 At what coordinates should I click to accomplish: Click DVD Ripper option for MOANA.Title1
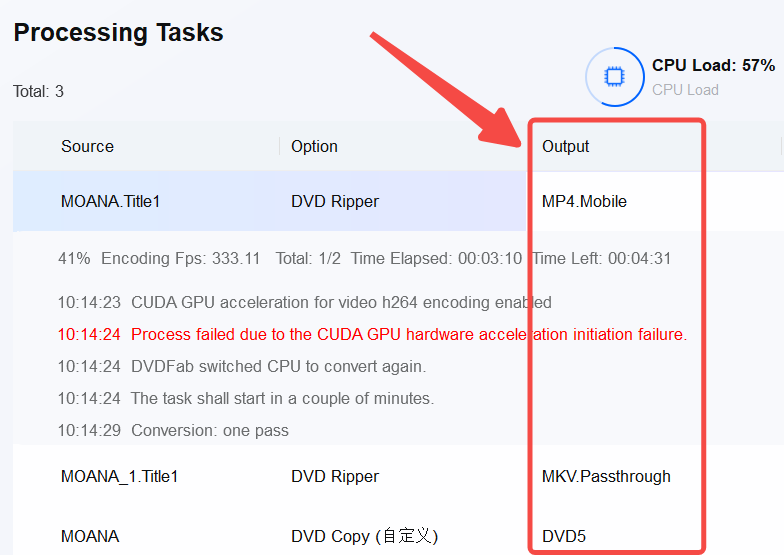click(335, 201)
